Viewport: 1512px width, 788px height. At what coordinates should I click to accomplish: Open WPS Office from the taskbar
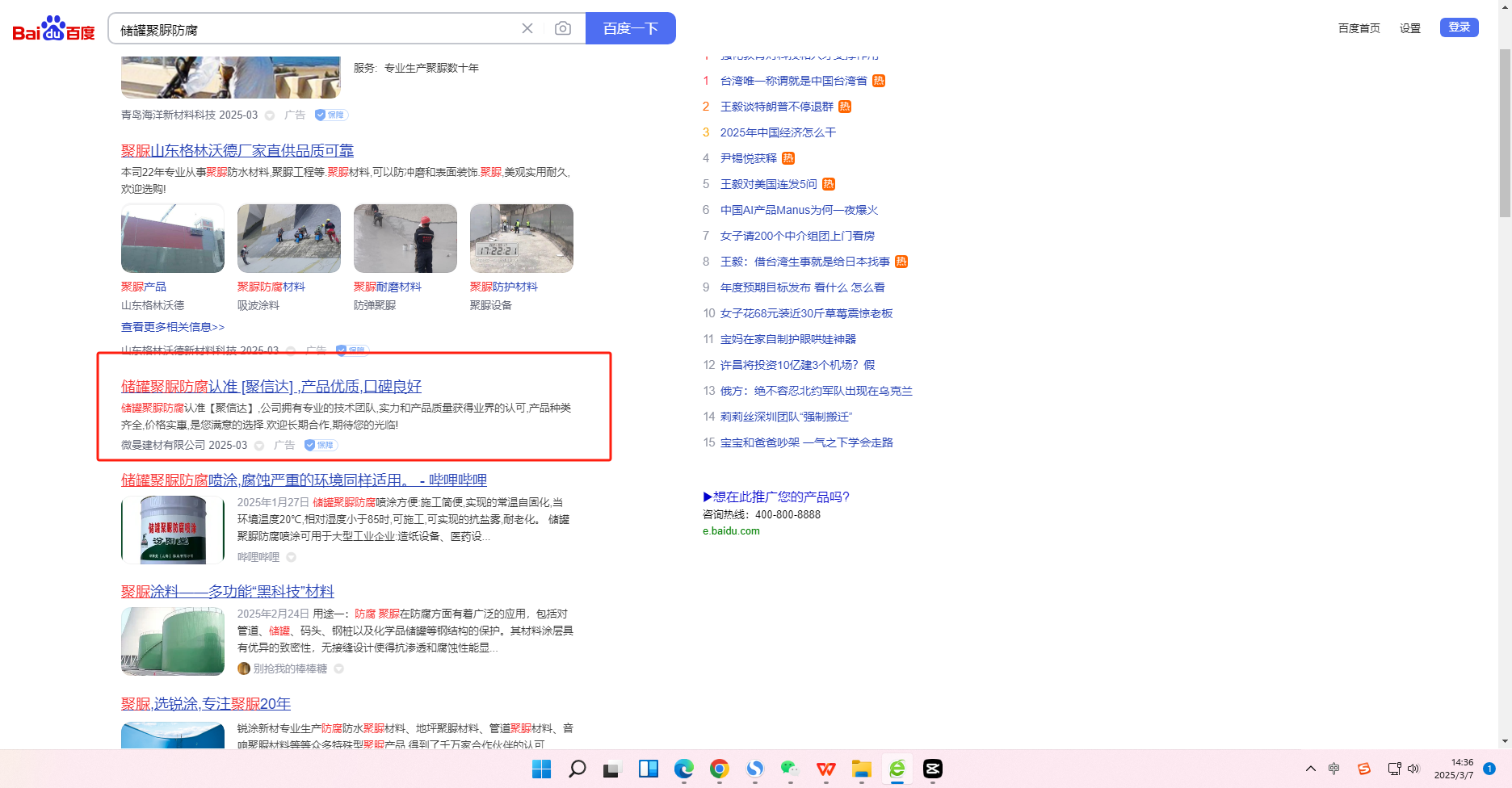(825, 769)
